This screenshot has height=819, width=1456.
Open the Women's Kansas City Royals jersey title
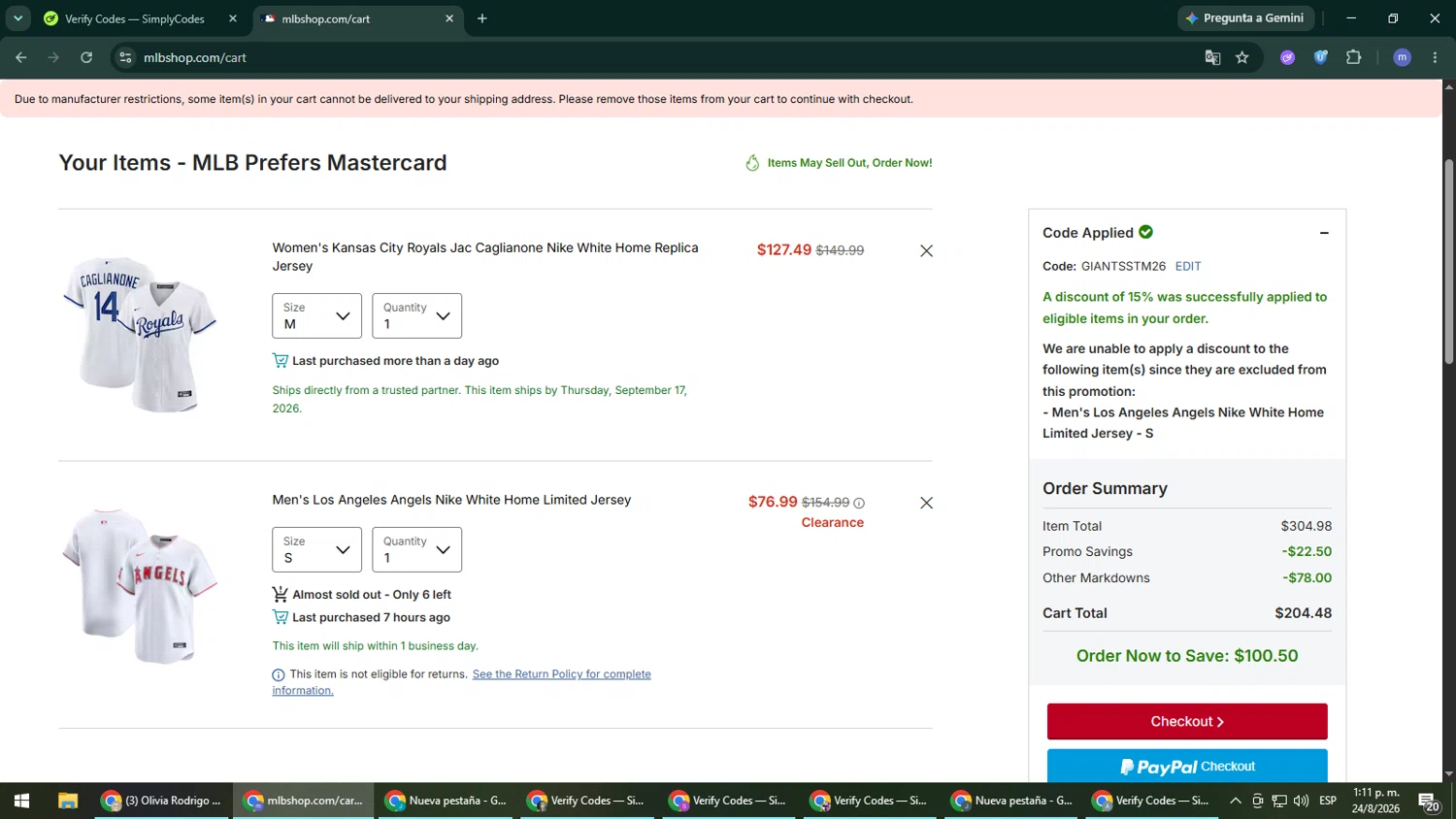(x=485, y=257)
